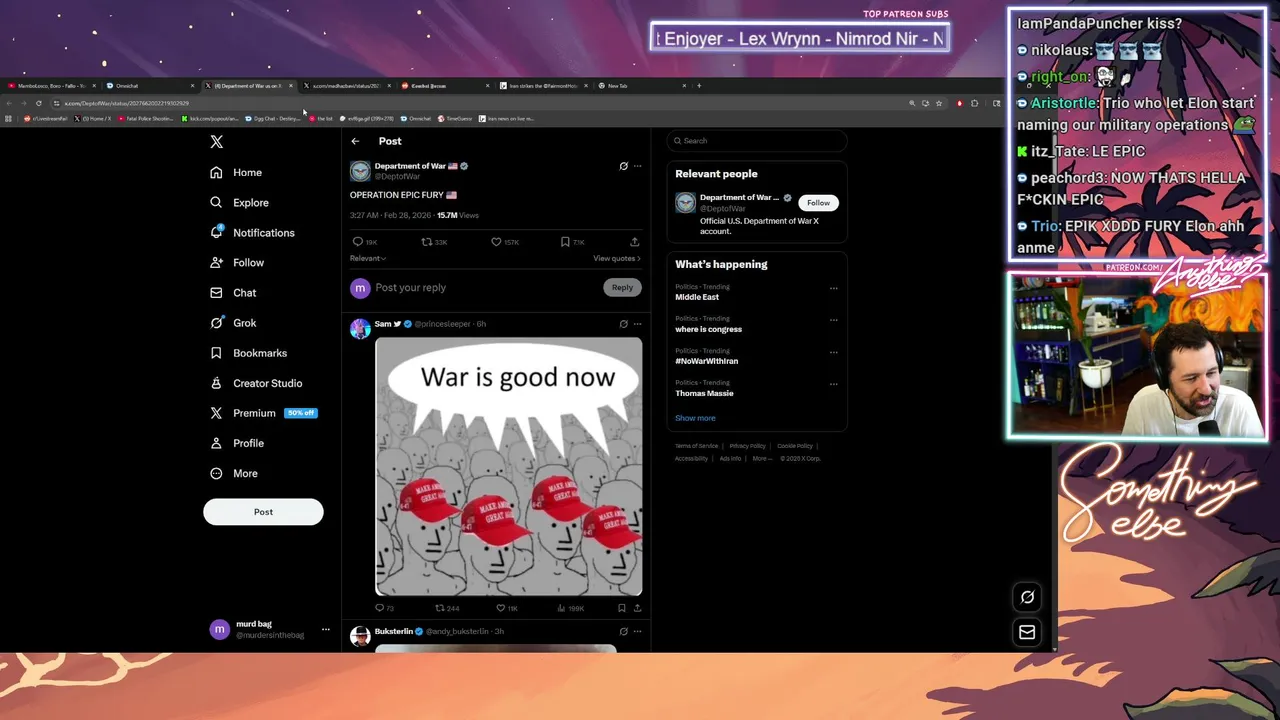Bookmark Sam's reply
The width and height of the screenshot is (1280, 720).
click(622, 608)
